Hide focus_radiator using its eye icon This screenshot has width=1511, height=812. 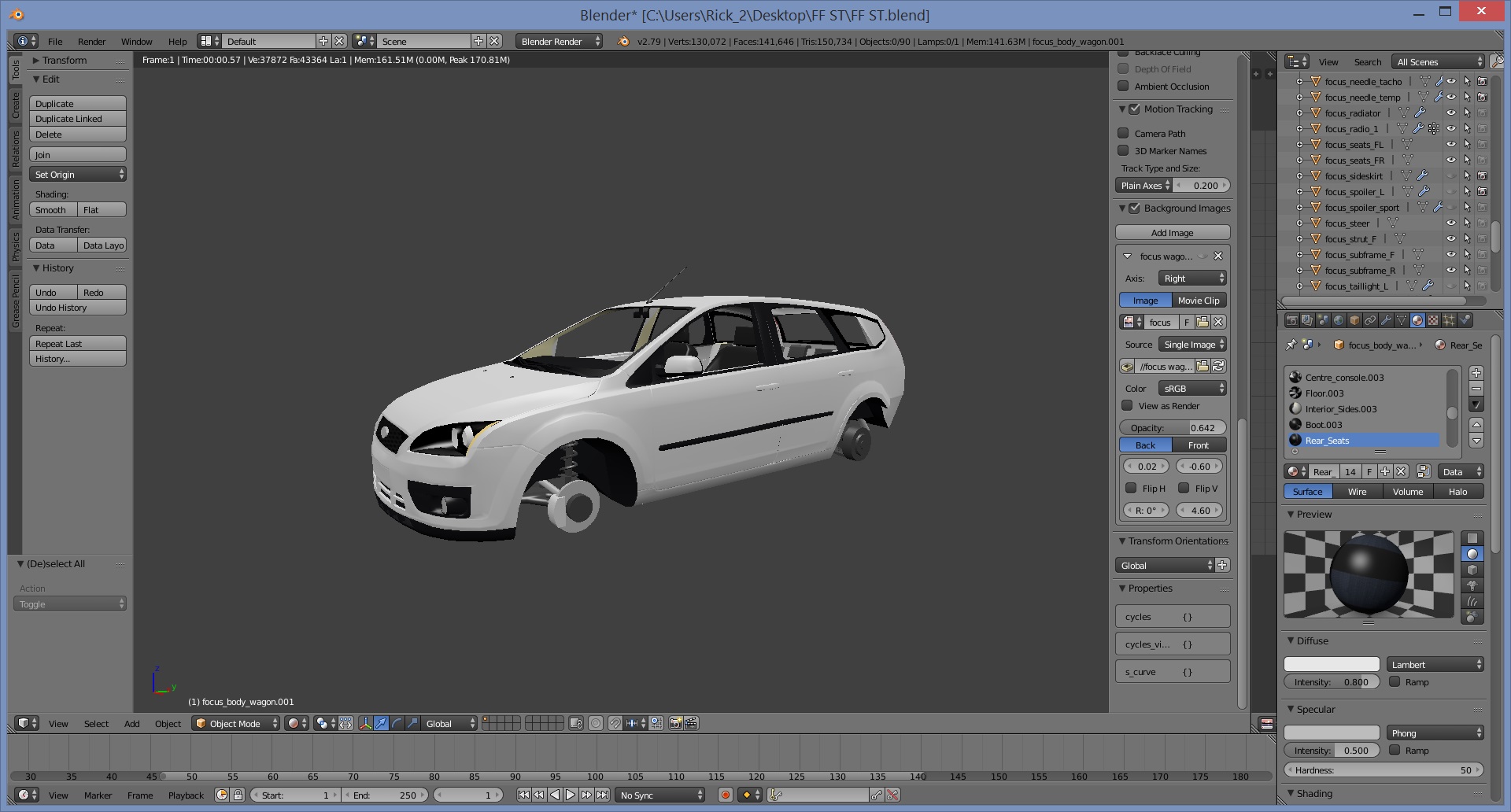pyautogui.click(x=1450, y=113)
